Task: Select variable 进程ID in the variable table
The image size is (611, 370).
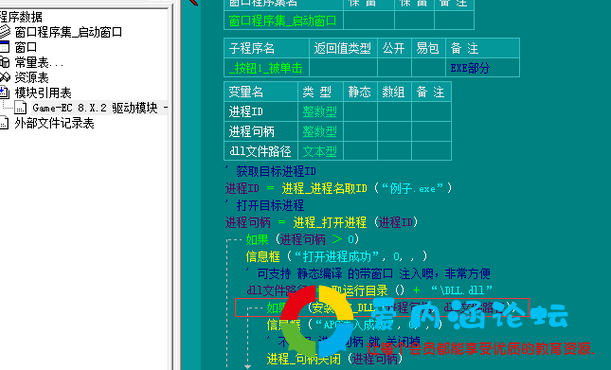Action: (x=261, y=112)
